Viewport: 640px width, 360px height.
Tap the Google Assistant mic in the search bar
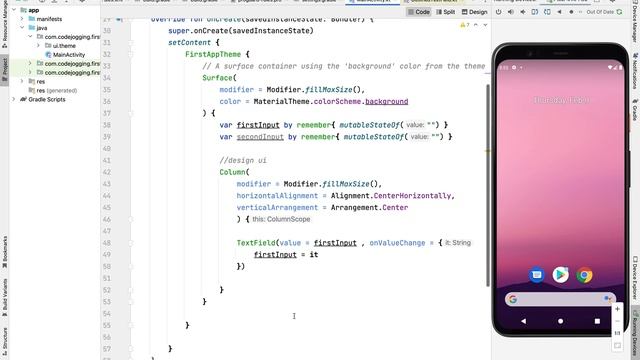point(607,299)
